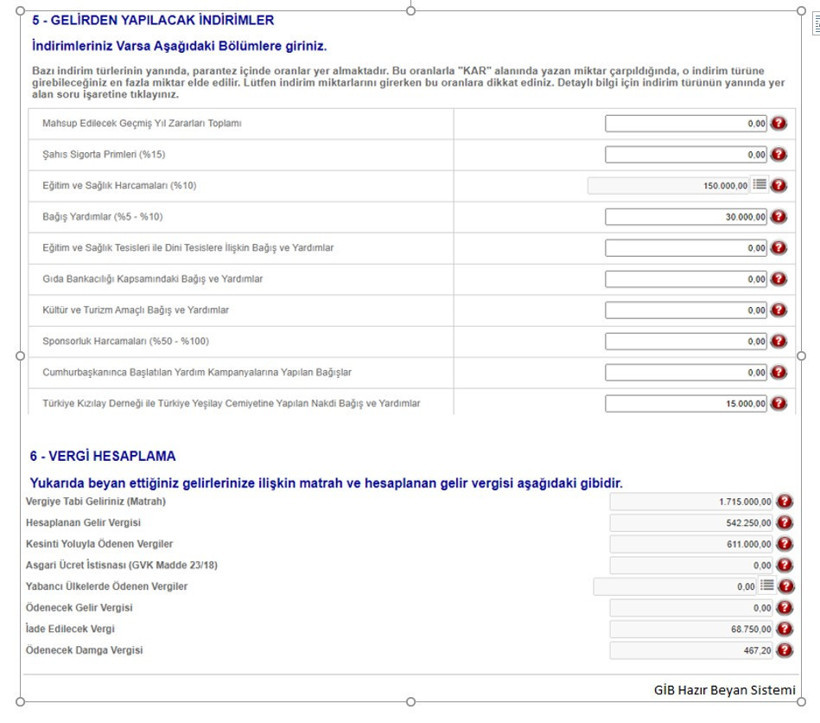Viewport: 820px width, 723px height.
Task: Click help icon next to Hesaplanan Gelir Vergisi
Action: click(x=785, y=523)
